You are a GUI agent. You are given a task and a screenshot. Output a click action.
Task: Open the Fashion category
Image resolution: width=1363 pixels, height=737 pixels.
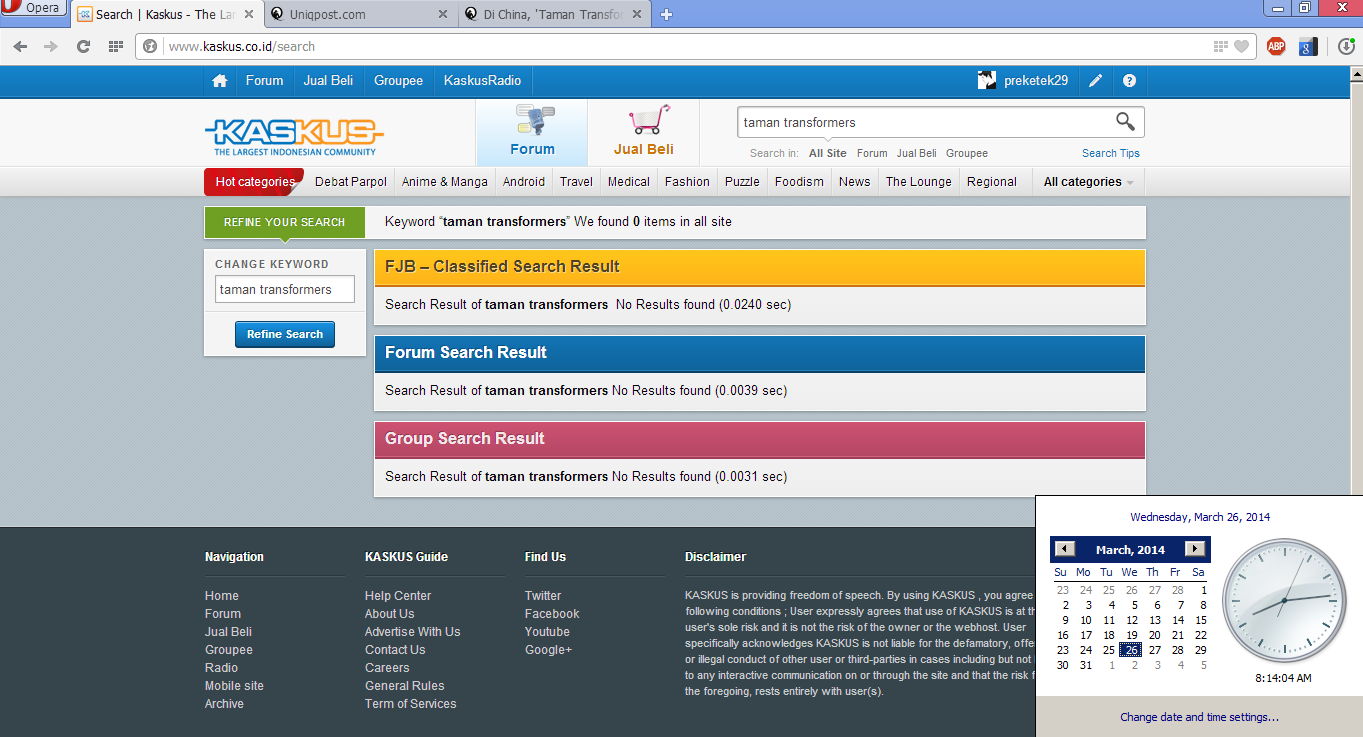[x=687, y=182]
